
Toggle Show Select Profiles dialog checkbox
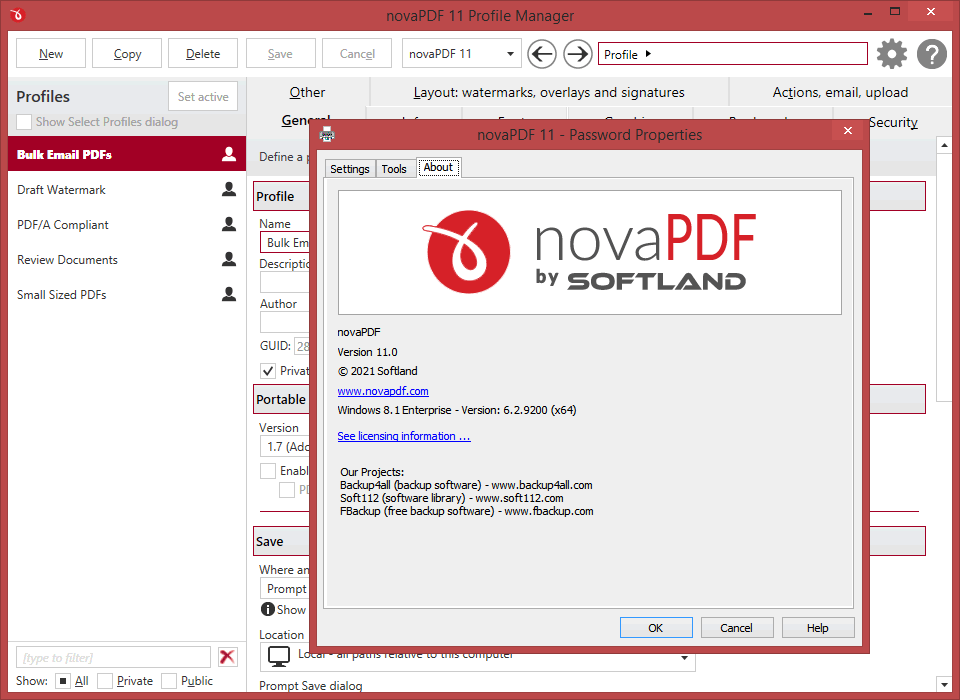point(24,122)
